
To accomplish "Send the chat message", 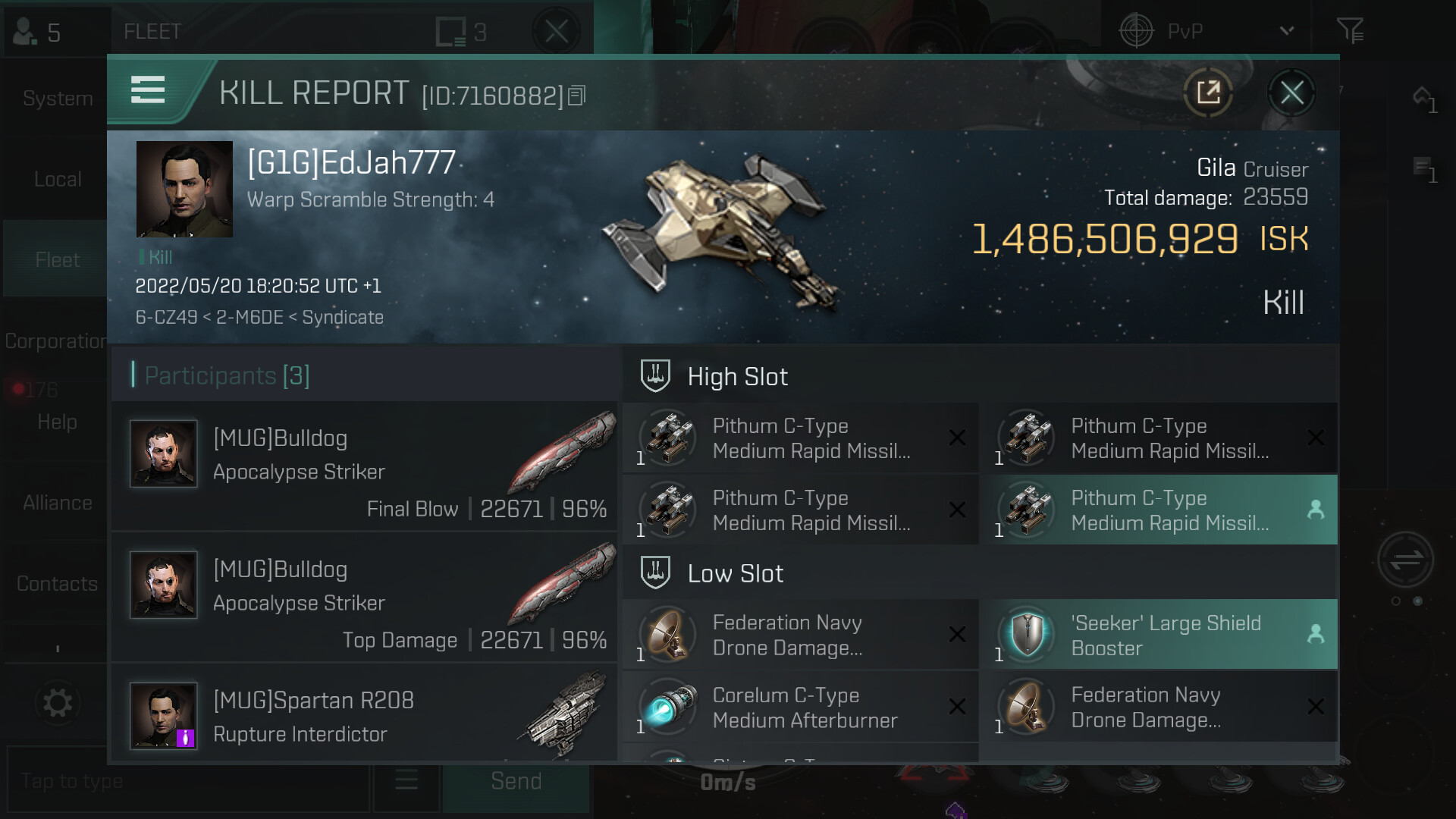I will coord(516,781).
